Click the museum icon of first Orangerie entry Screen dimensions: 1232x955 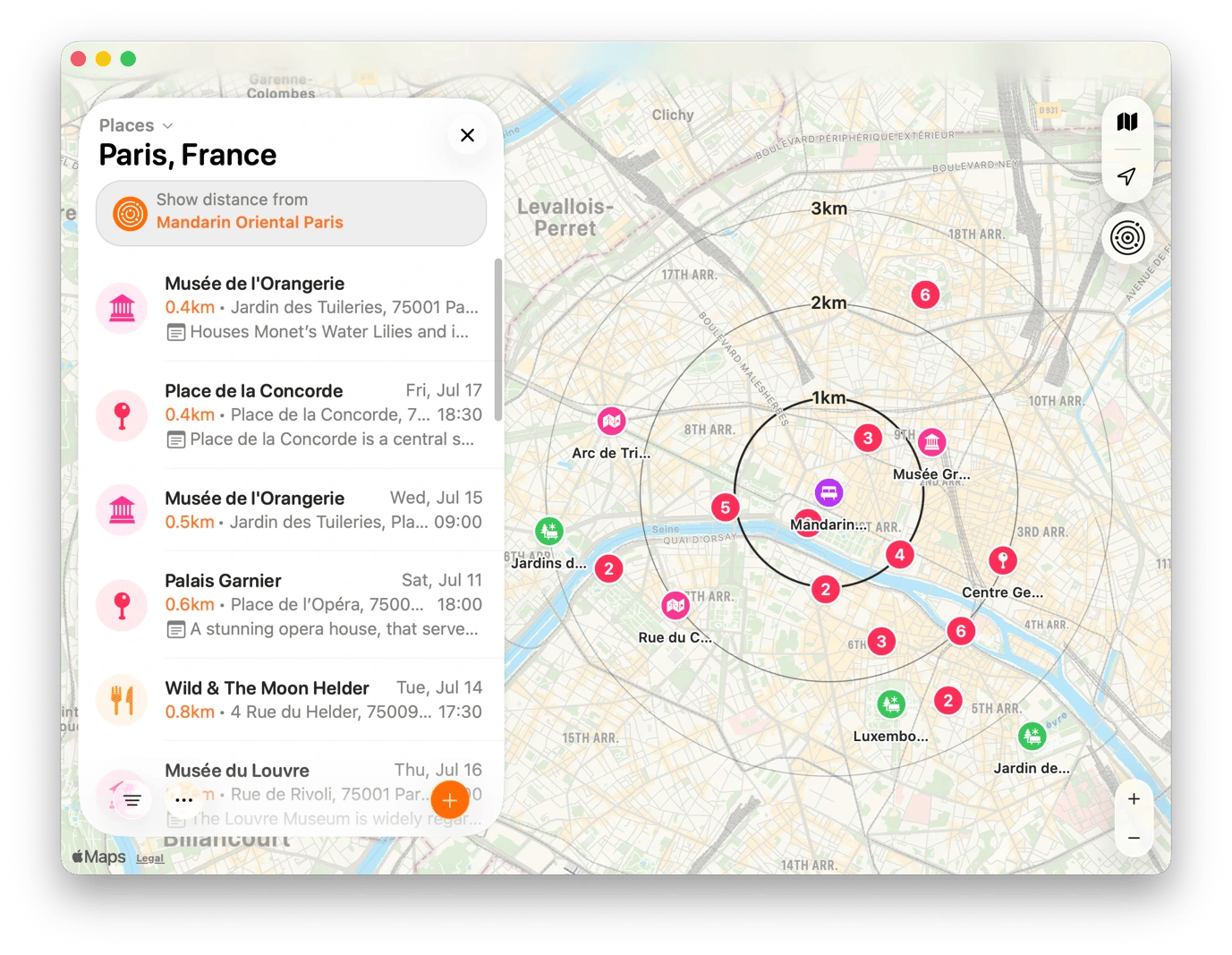(x=123, y=309)
